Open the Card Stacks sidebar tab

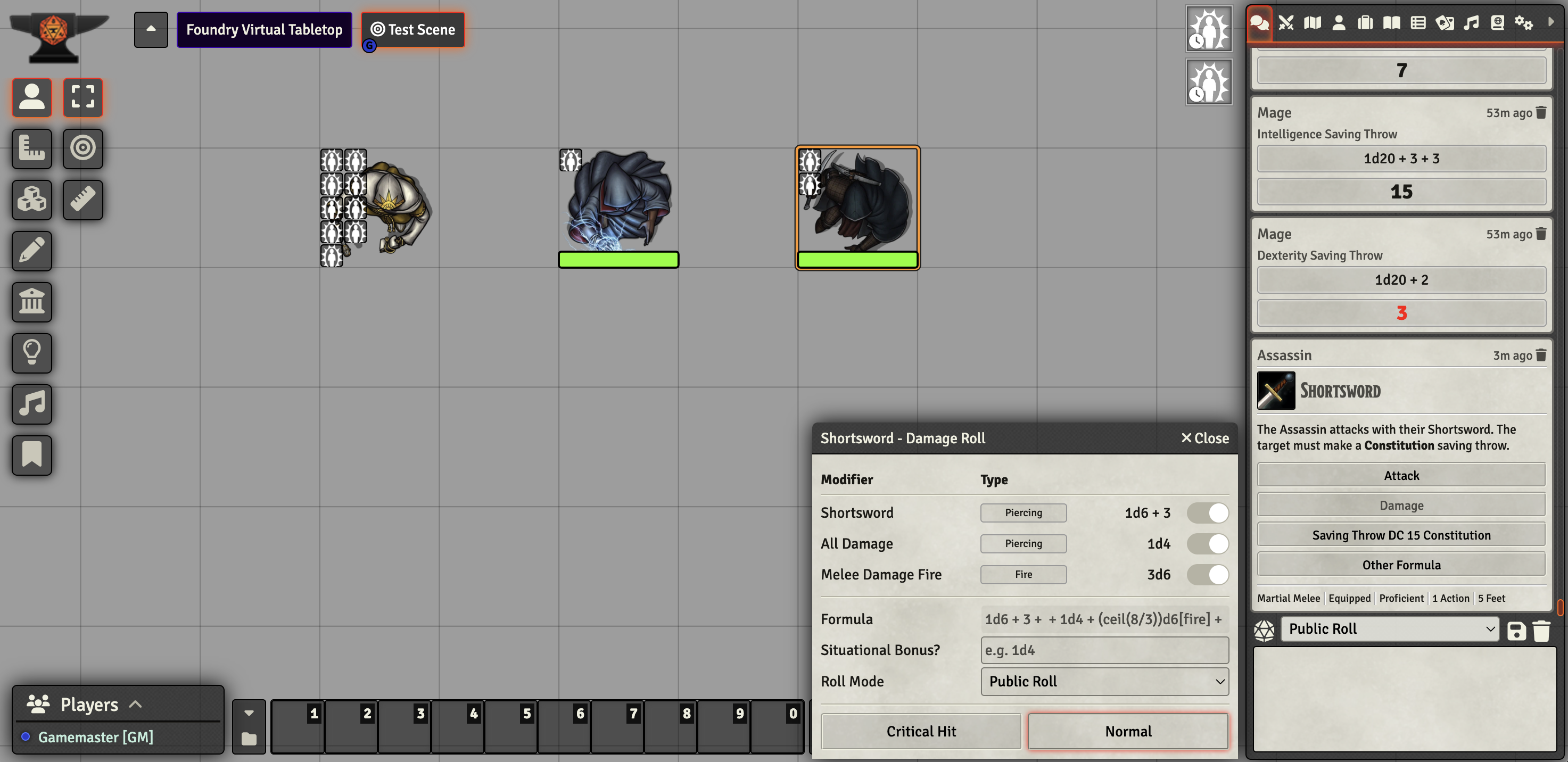[x=1445, y=23]
